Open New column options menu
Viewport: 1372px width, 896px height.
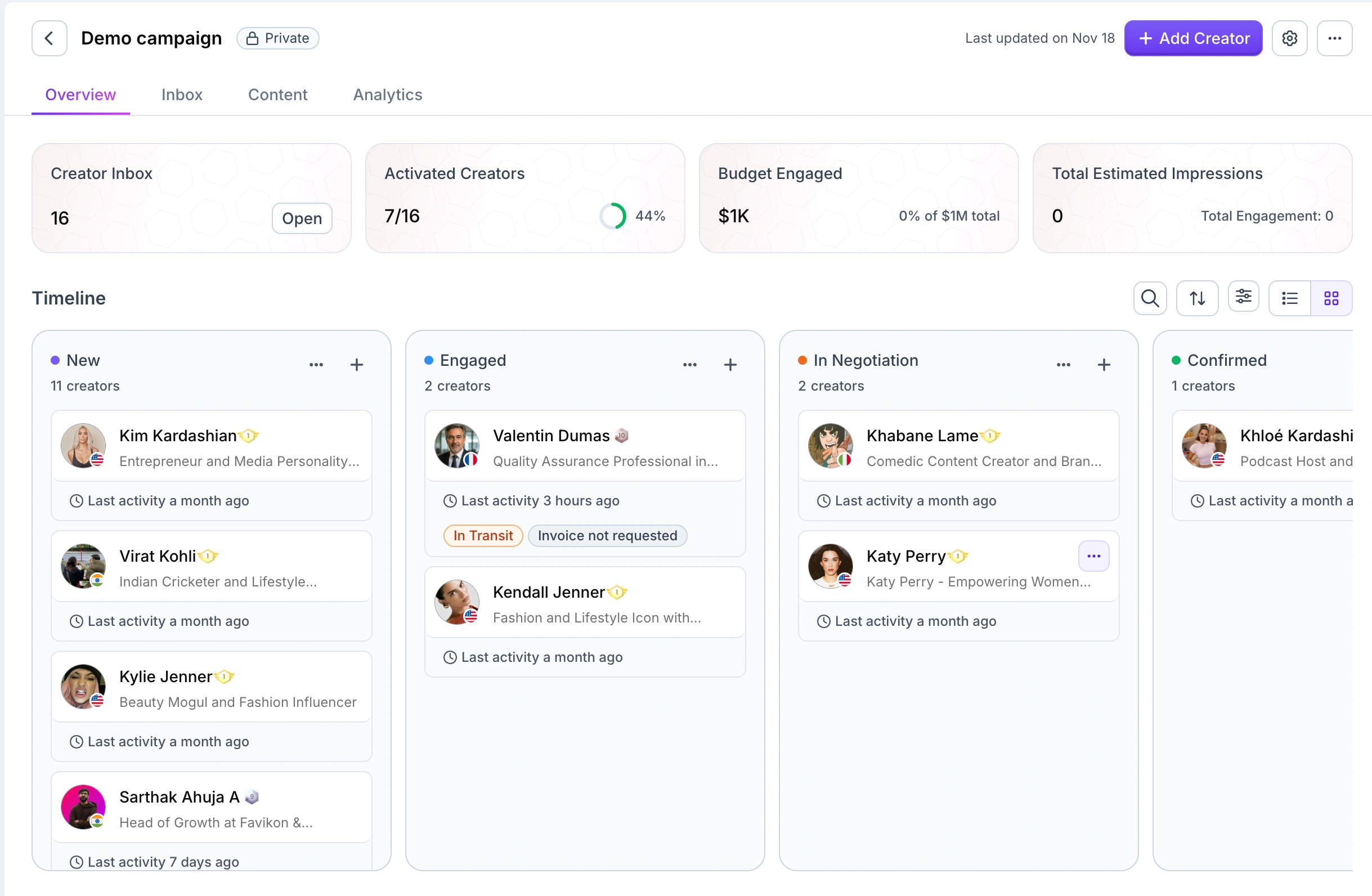[316, 364]
